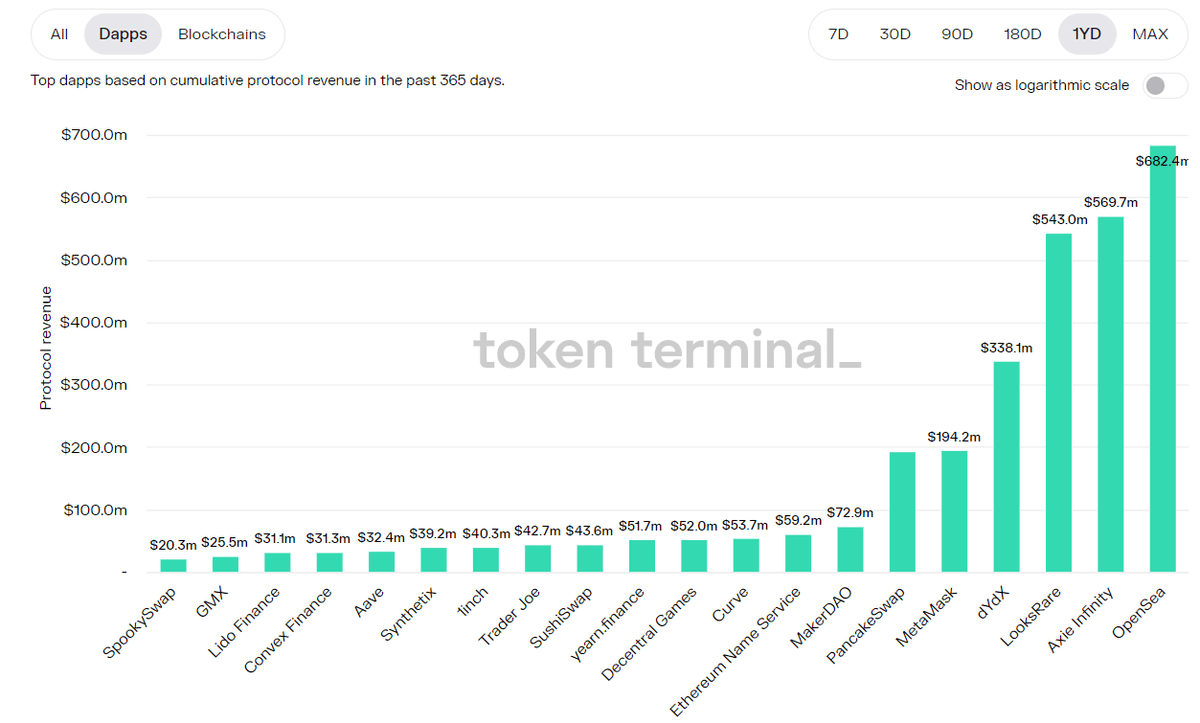The height and width of the screenshot is (723, 1200).
Task: Click the Axie Infinity bar
Action: tap(1111, 395)
